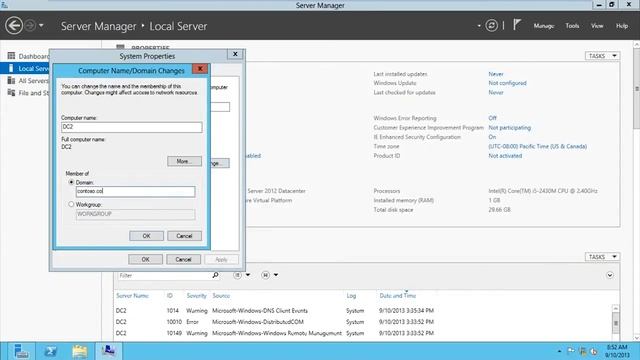Viewport: 640px width, 360px height.
Task: Click the File and Storage icon
Action: (11, 93)
